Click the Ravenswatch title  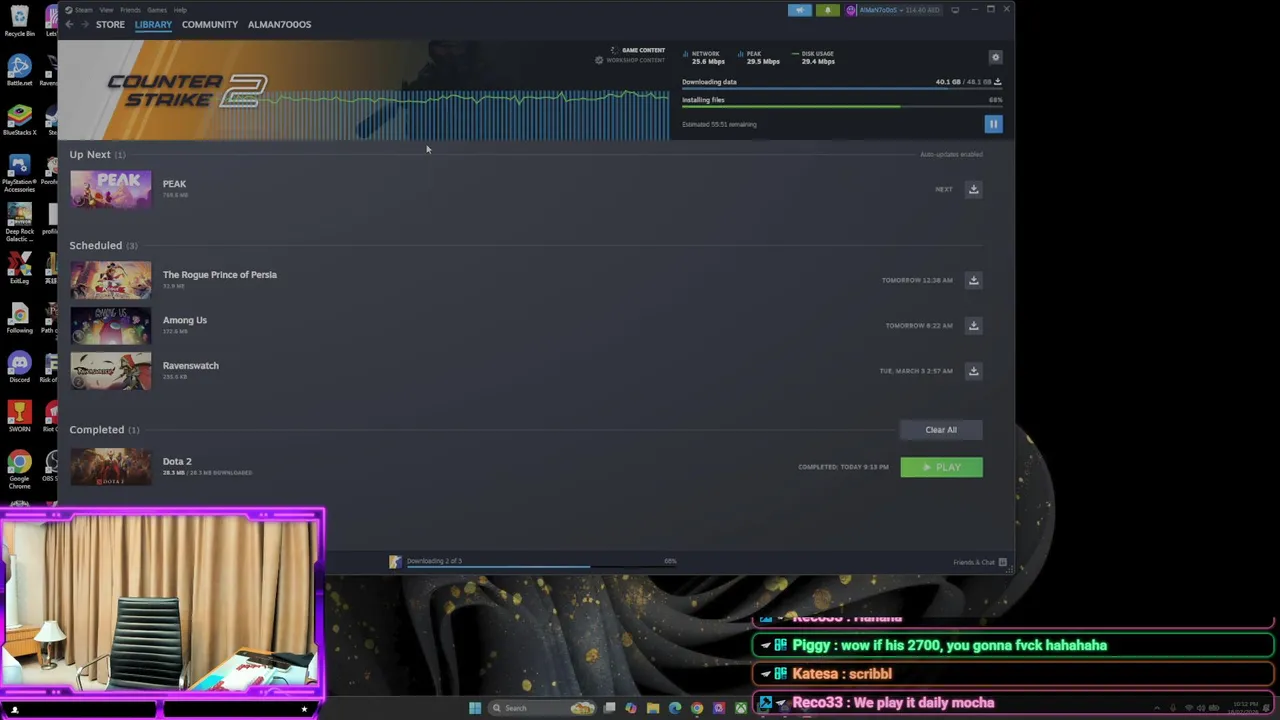pos(191,366)
